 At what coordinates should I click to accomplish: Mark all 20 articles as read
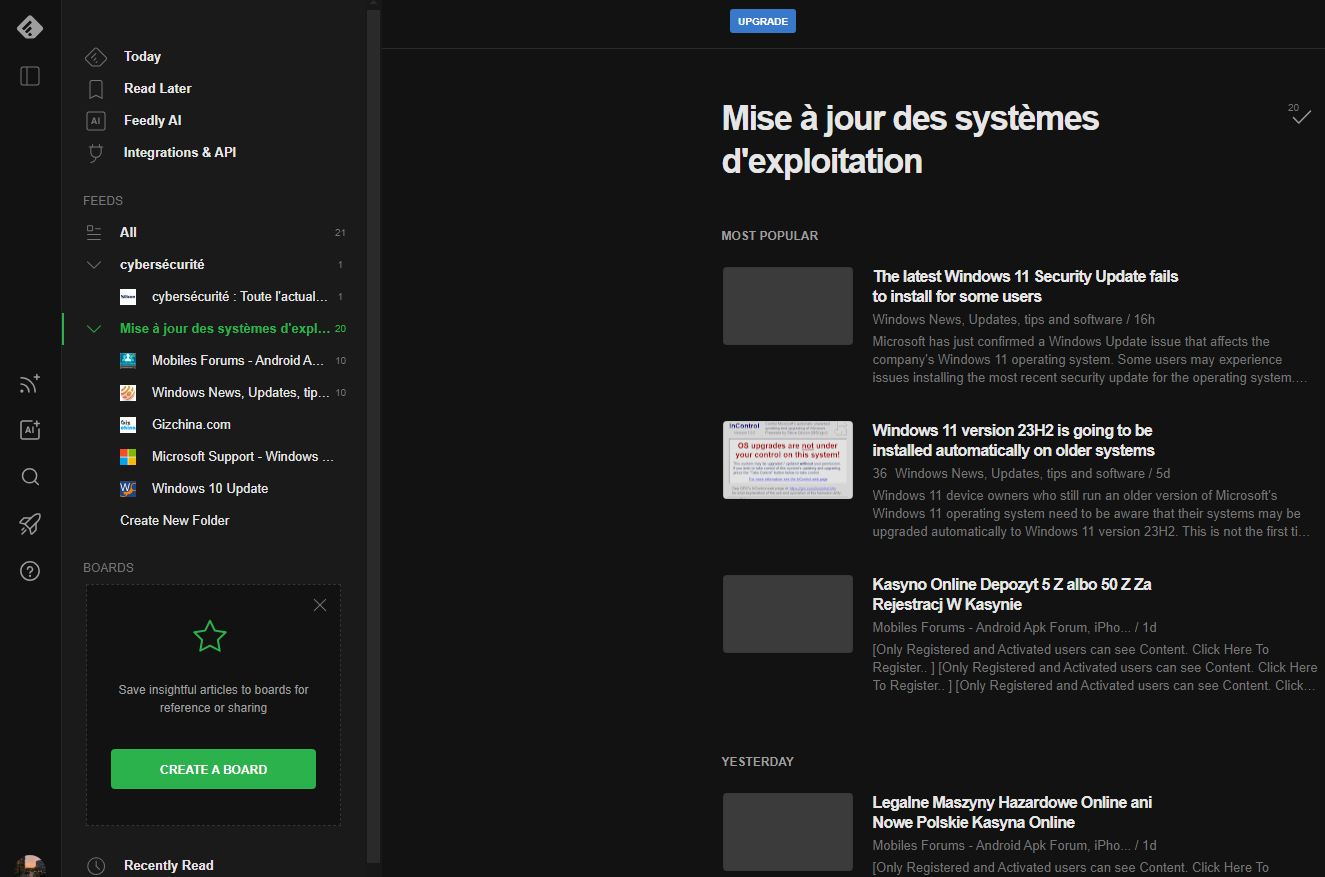1300,117
